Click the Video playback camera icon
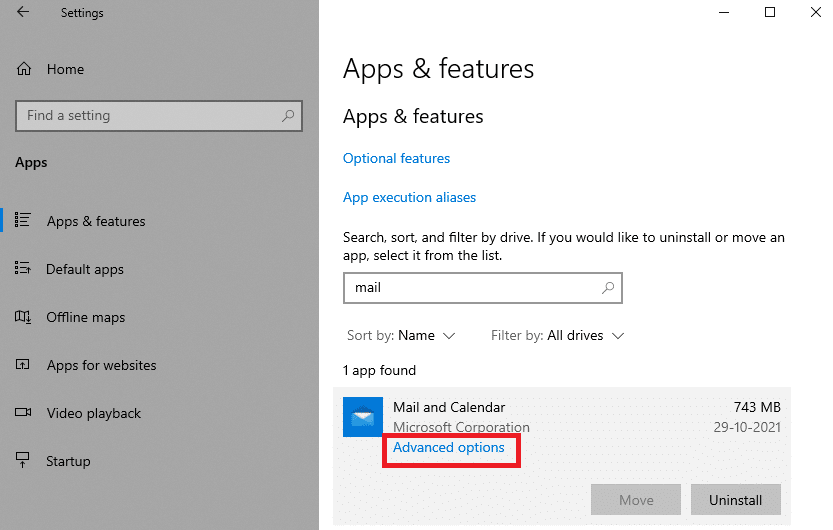 (23, 412)
